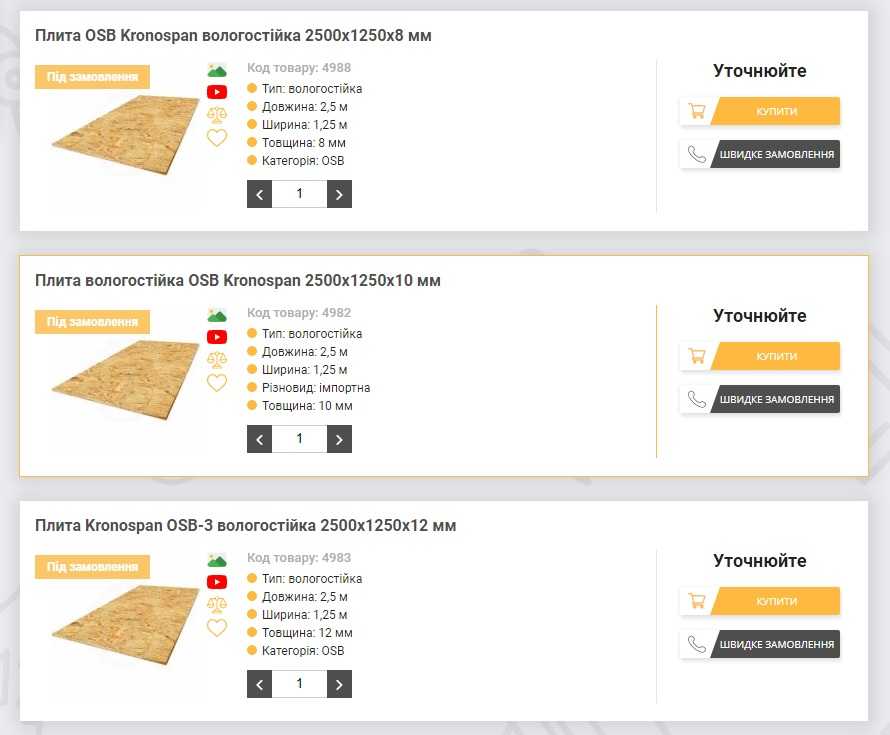
Task: Play YouTube video for the 8 мм OSB board
Action: tap(217, 92)
